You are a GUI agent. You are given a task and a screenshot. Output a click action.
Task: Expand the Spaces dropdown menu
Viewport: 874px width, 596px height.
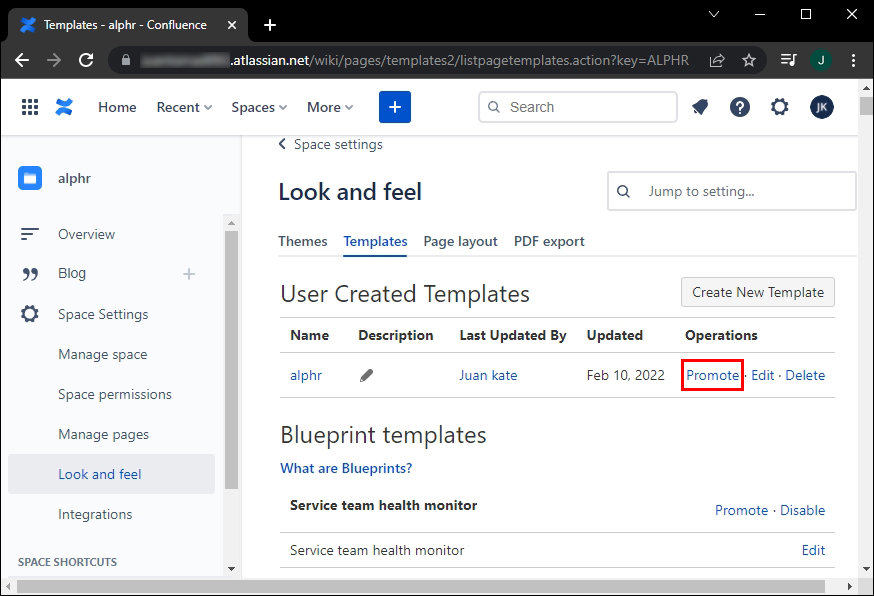click(259, 107)
